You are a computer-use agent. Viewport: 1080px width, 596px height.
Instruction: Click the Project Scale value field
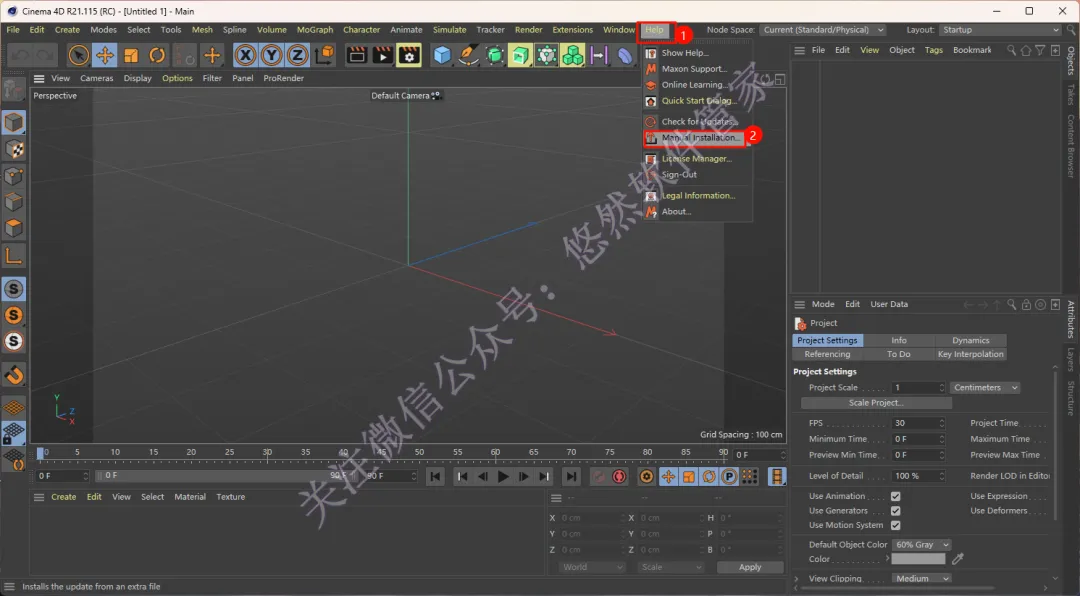coord(917,388)
